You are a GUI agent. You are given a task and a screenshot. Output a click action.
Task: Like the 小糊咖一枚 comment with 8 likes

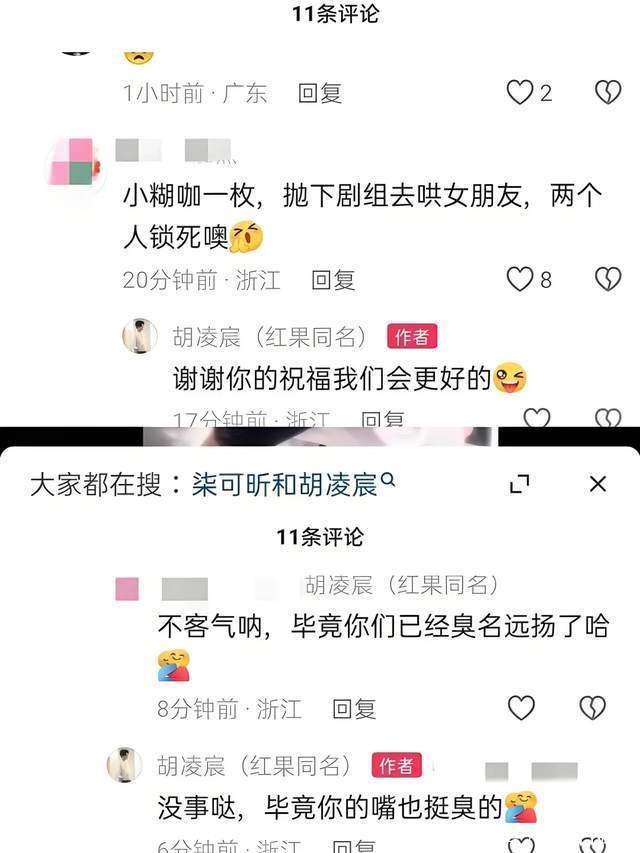pos(520,279)
